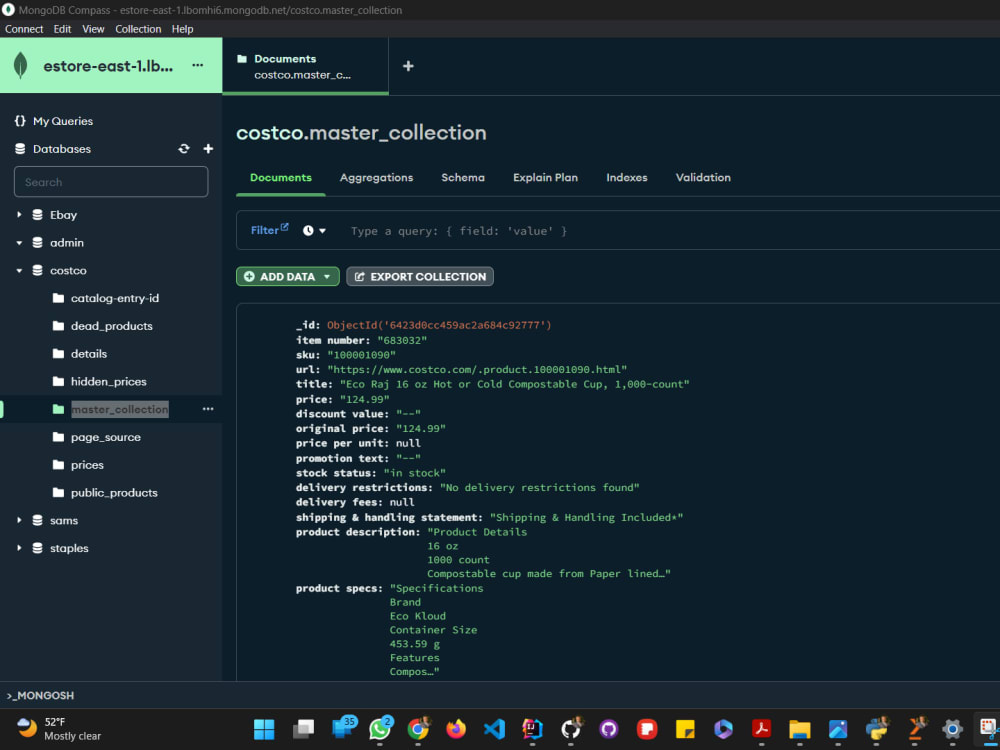Open the connection options three-dot menu

198,65
